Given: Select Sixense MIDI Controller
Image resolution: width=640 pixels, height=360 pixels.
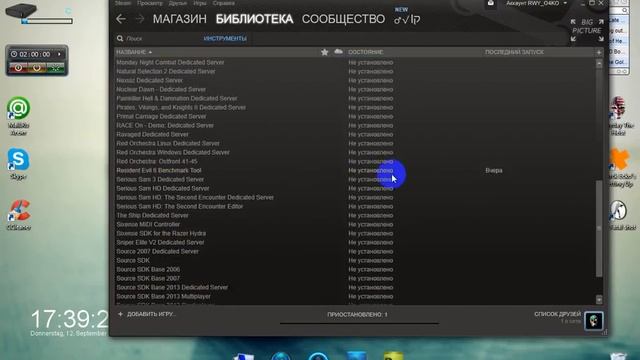Looking at the screenshot, I should click(x=148, y=224).
